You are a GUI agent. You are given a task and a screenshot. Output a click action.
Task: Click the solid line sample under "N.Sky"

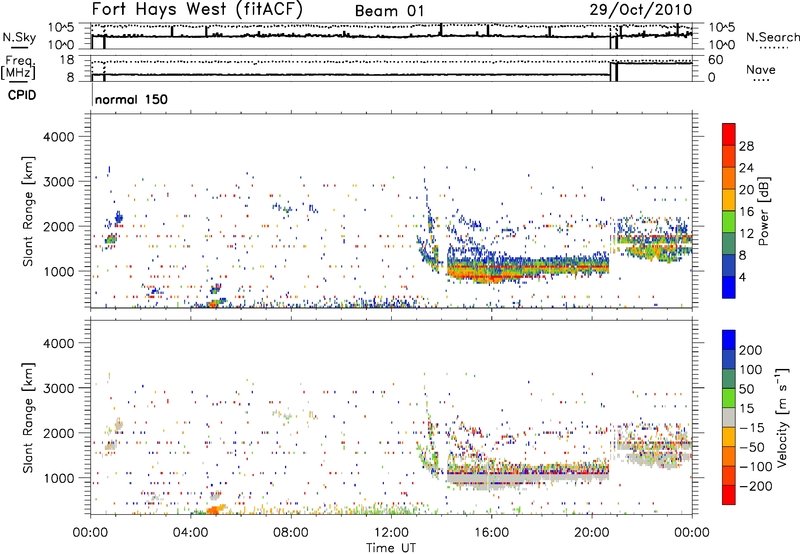tap(19, 47)
